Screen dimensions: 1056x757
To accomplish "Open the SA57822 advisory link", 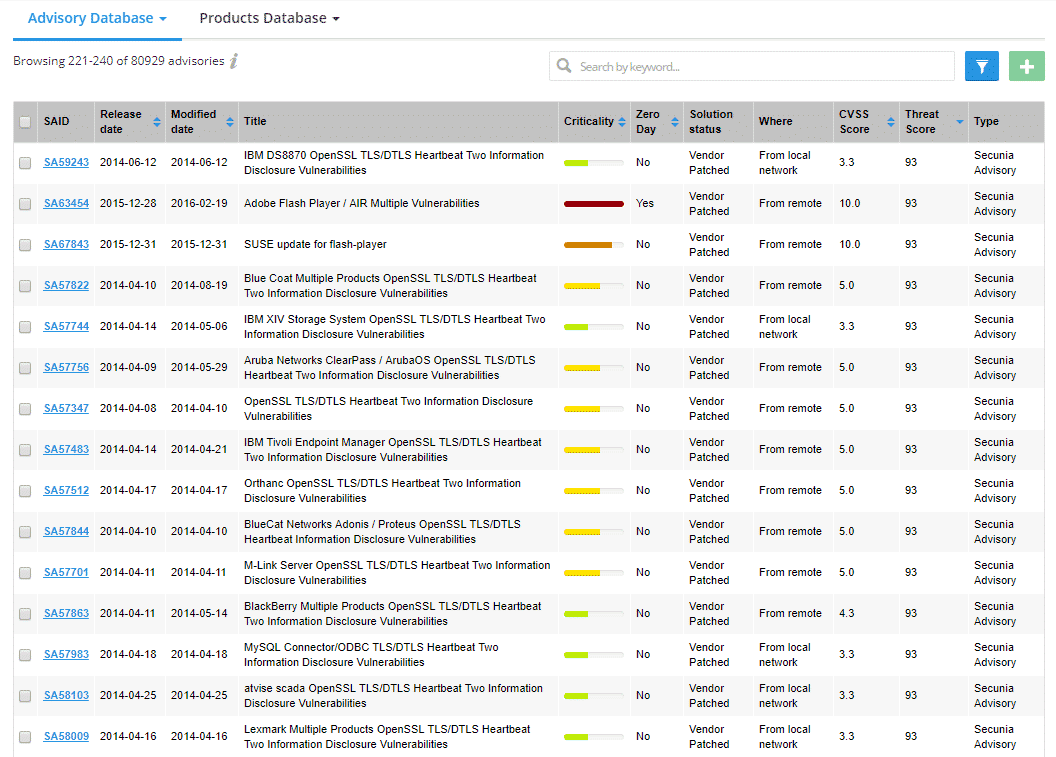I will pyautogui.click(x=66, y=286).
